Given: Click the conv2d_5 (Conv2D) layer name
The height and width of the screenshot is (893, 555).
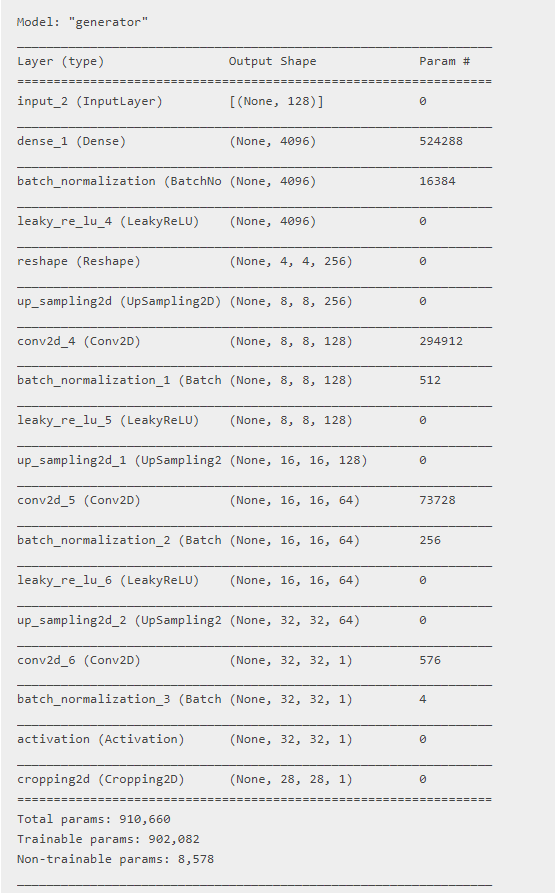Looking at the screenshot, I should (x=79, y=500).
